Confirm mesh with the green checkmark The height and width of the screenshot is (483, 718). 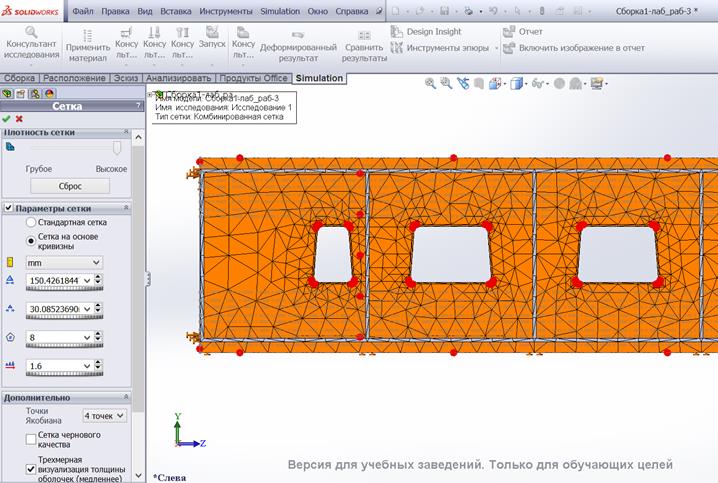pyautogui.click(x=7, y=119)
